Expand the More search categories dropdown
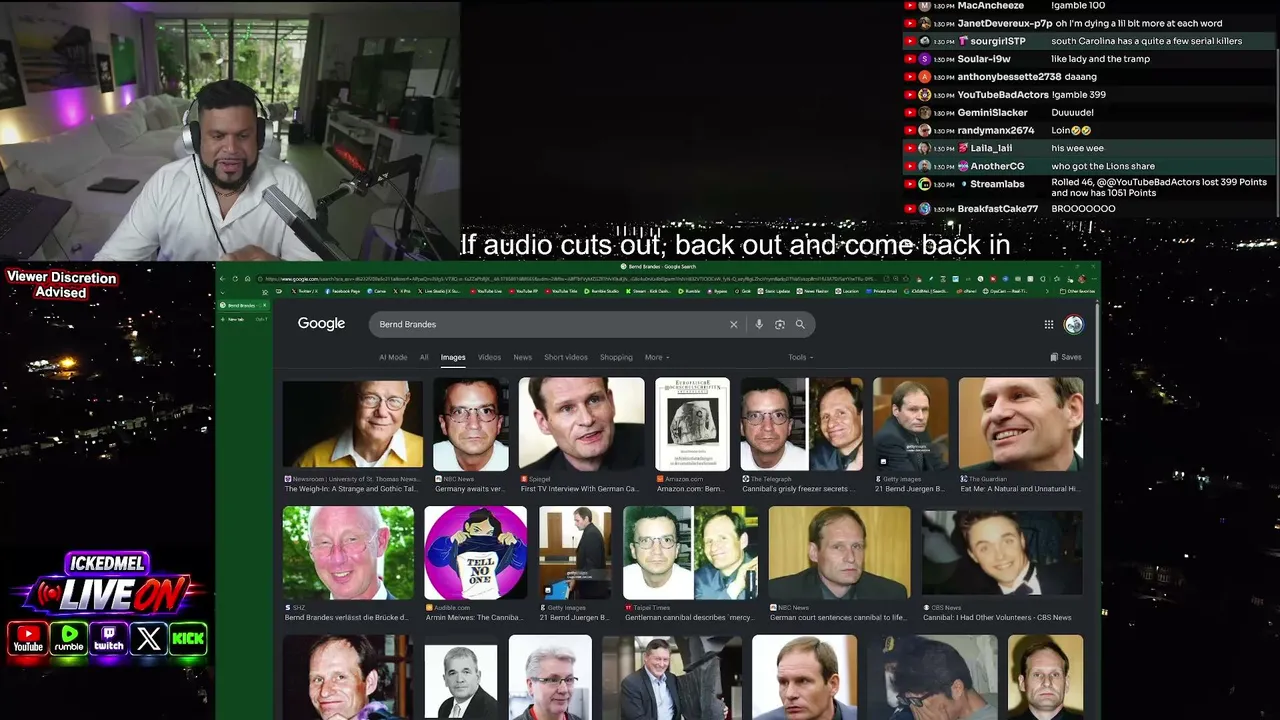Screen dimensions: 1280x720 pyautogui.click(x=657, y=357)
